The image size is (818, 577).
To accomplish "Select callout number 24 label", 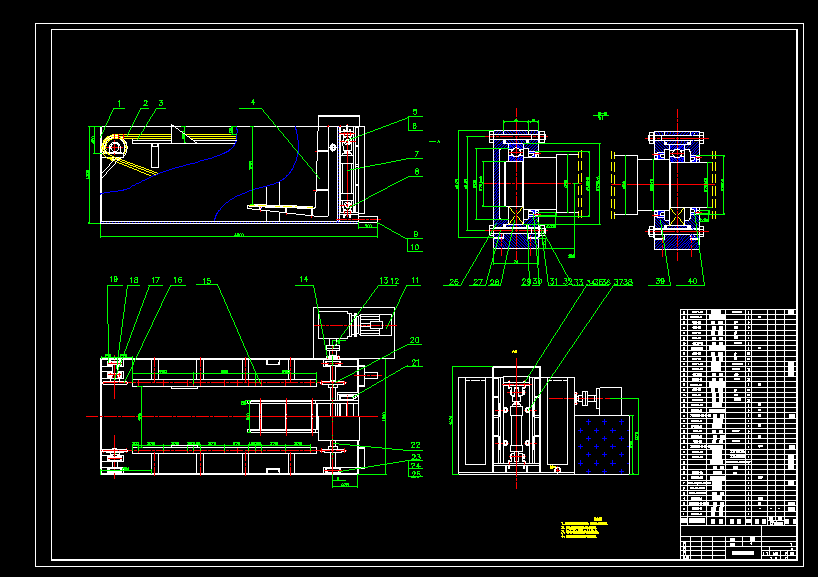I will (x=416, y=465).
